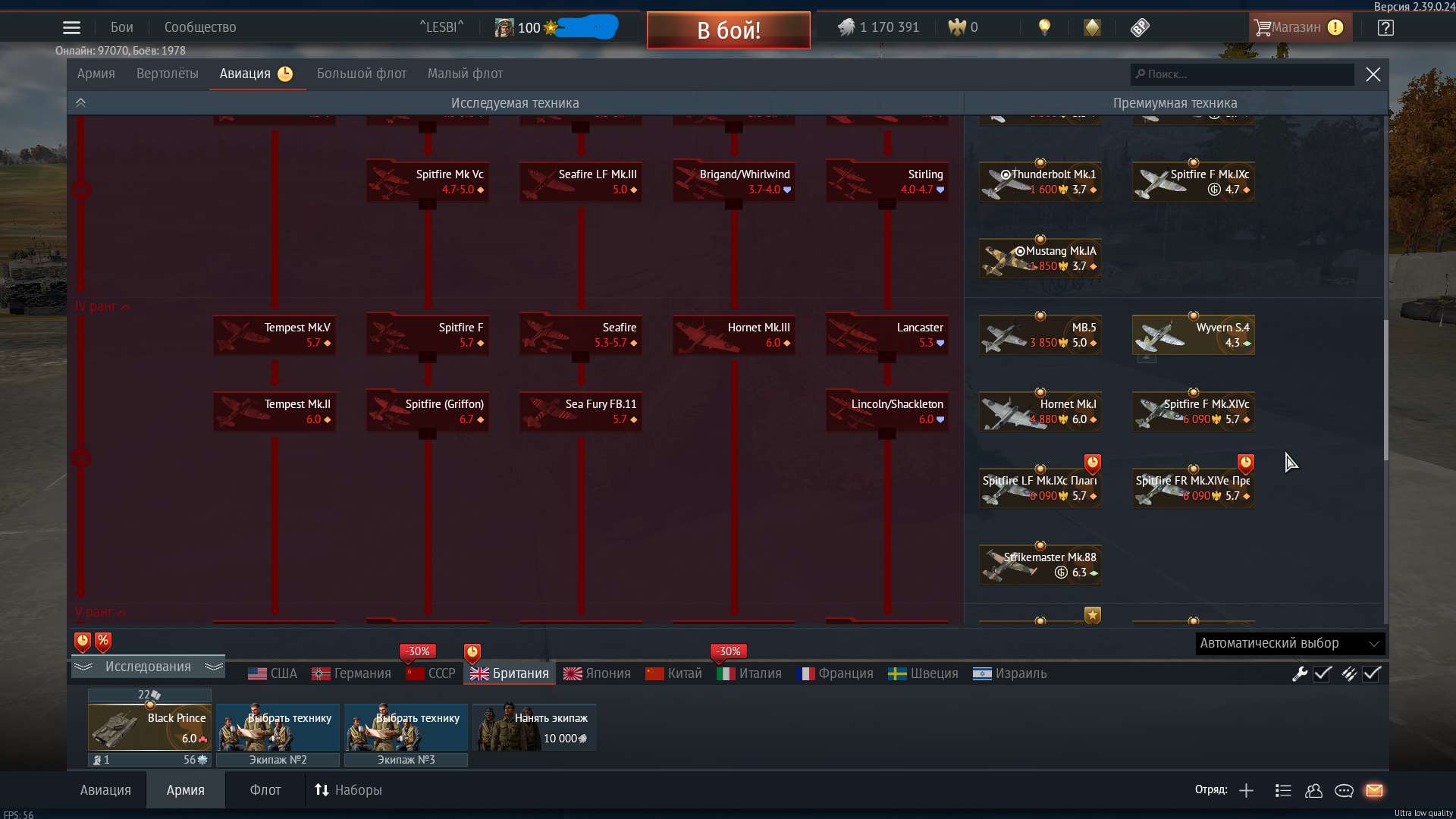Open the hamburger main menu
The width and height of the screenshot is (1456, 819).
point(71,28)
